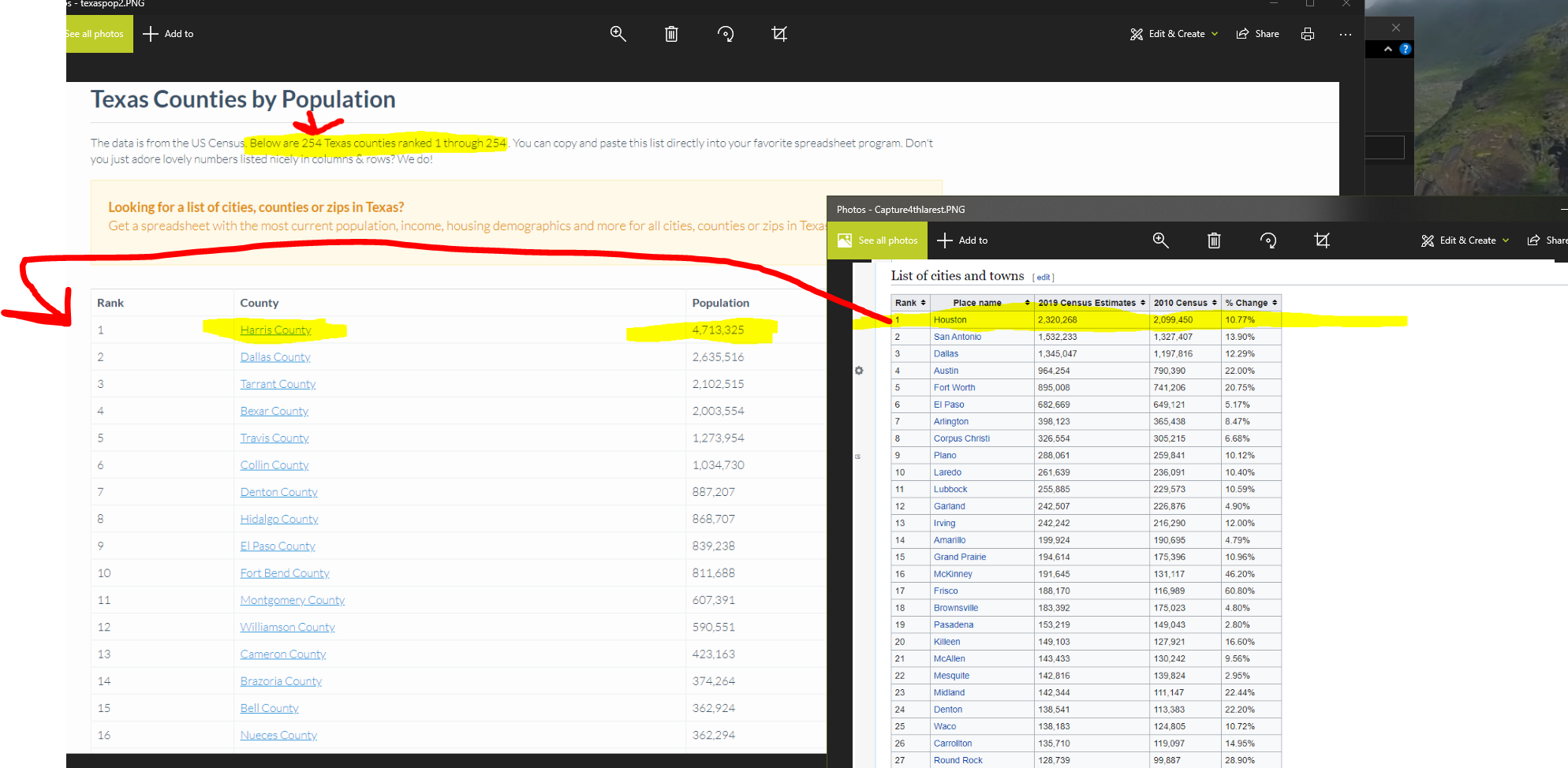The width and height of the screenshot is (1568, 768).
Task: Click Add to in texaspop2 window
Action: [x=168, y=34]
